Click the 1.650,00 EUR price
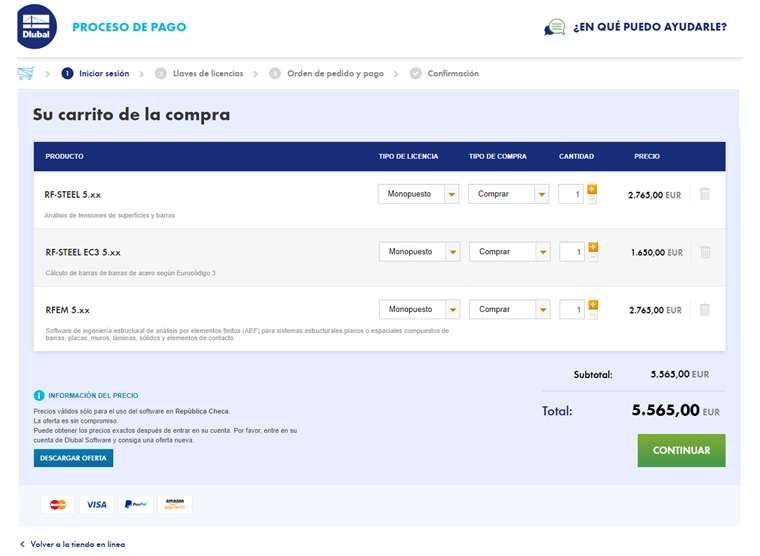 (657, 253)
